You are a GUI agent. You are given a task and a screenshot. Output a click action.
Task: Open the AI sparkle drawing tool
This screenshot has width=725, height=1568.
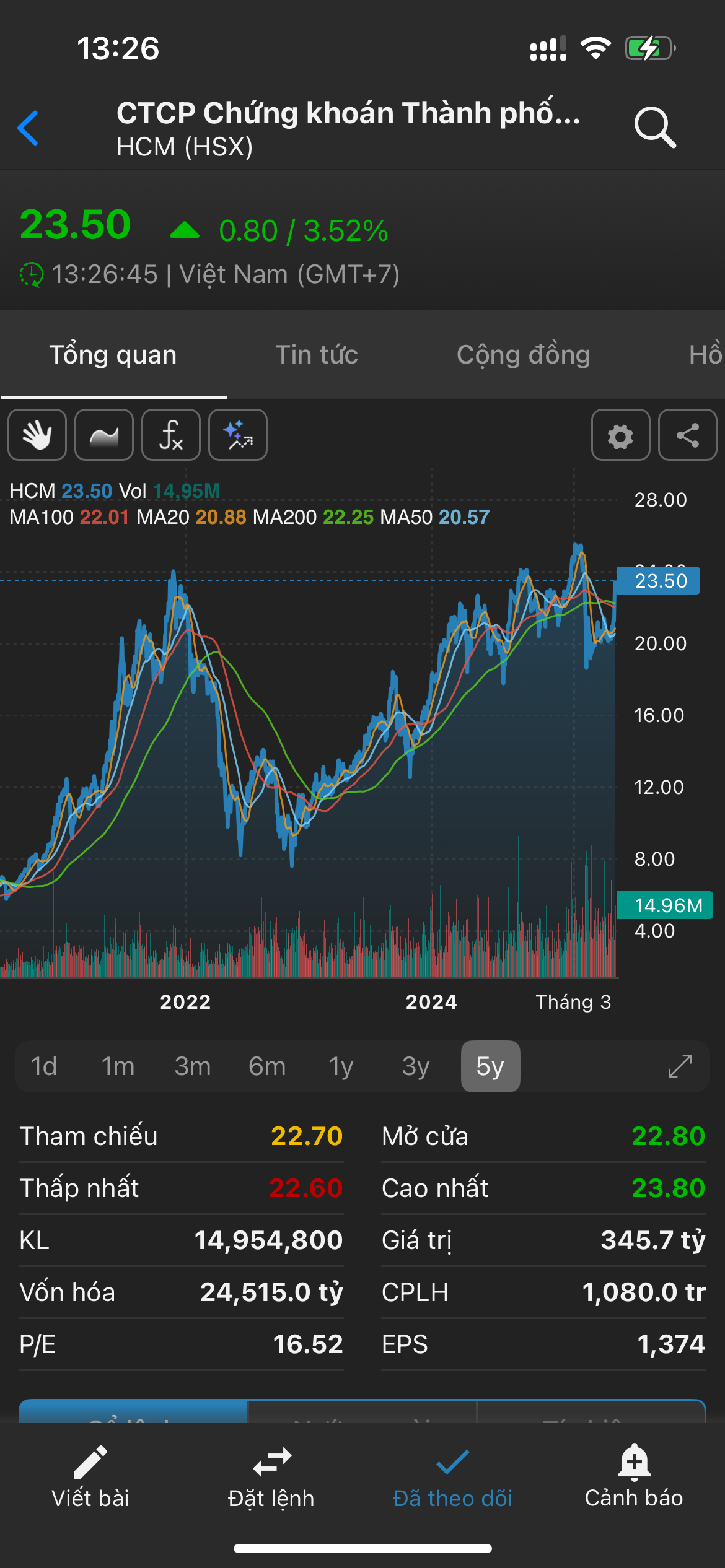pos(238,435)
